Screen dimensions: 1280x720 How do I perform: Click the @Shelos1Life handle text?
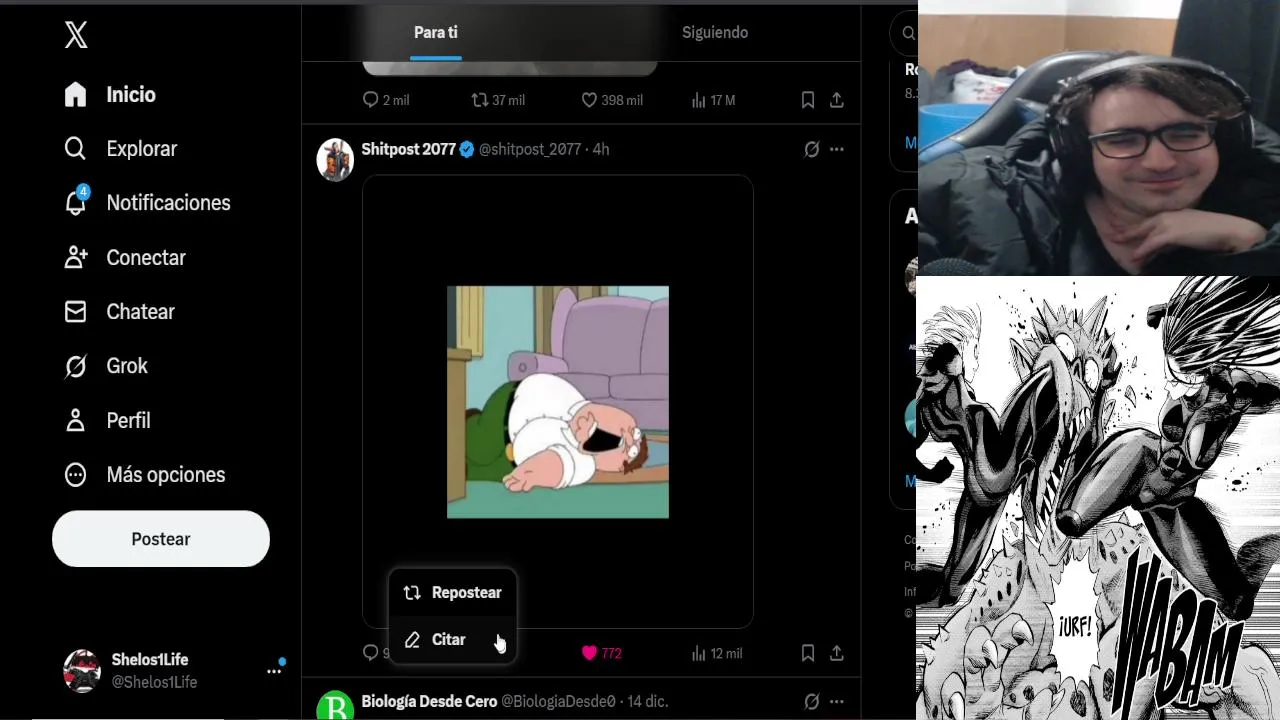click(154, 682)
